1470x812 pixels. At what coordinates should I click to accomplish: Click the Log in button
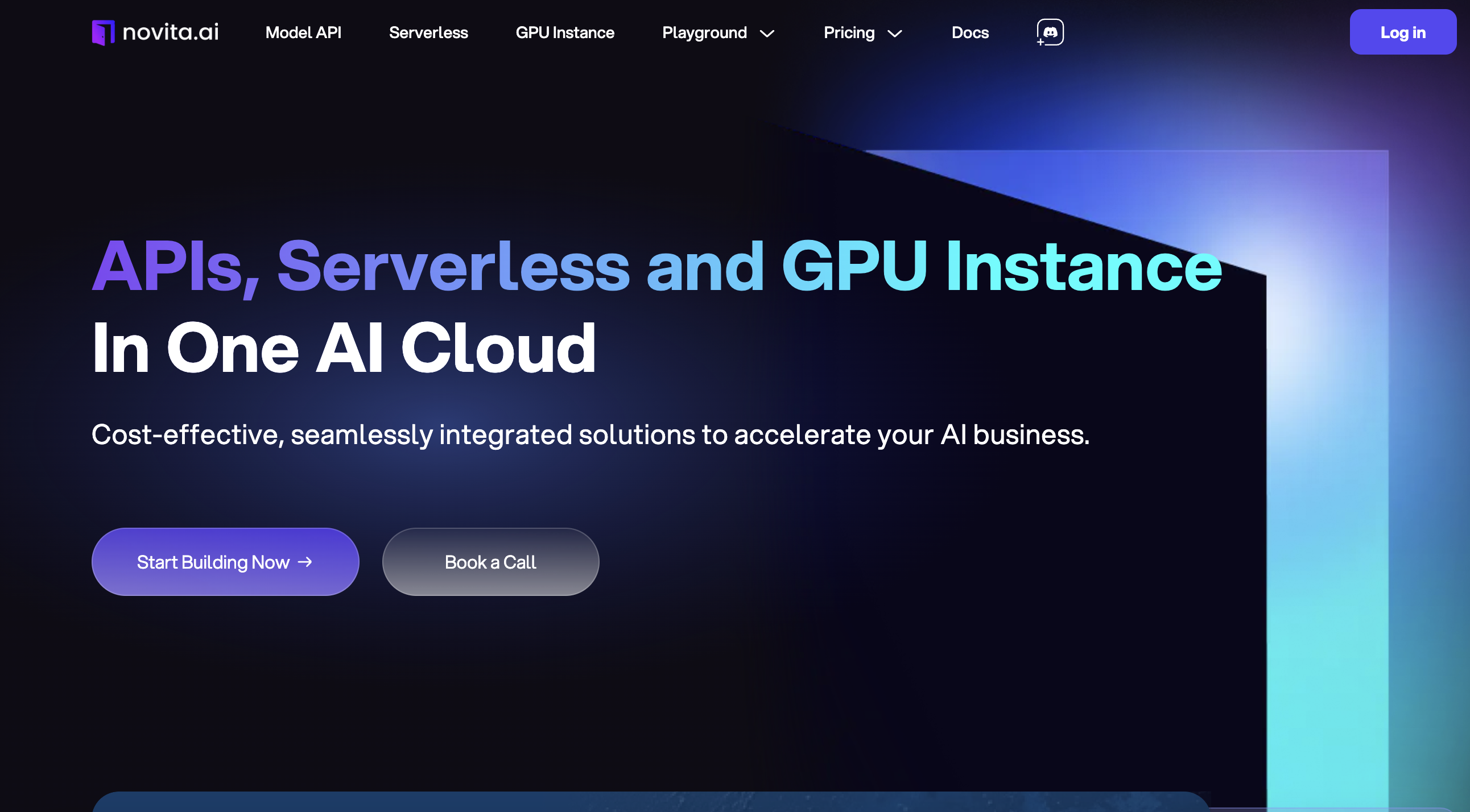[x=1403, y=32]
